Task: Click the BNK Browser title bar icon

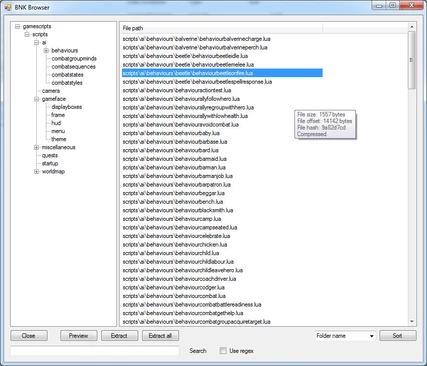Action: point(8,7)
